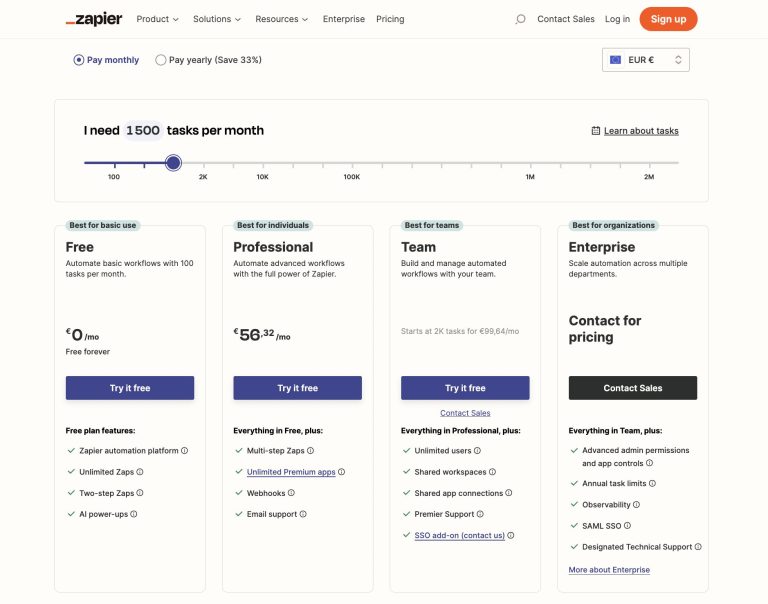Click the orange Sign up button
The image size is (768, 604).
point(668,19)
